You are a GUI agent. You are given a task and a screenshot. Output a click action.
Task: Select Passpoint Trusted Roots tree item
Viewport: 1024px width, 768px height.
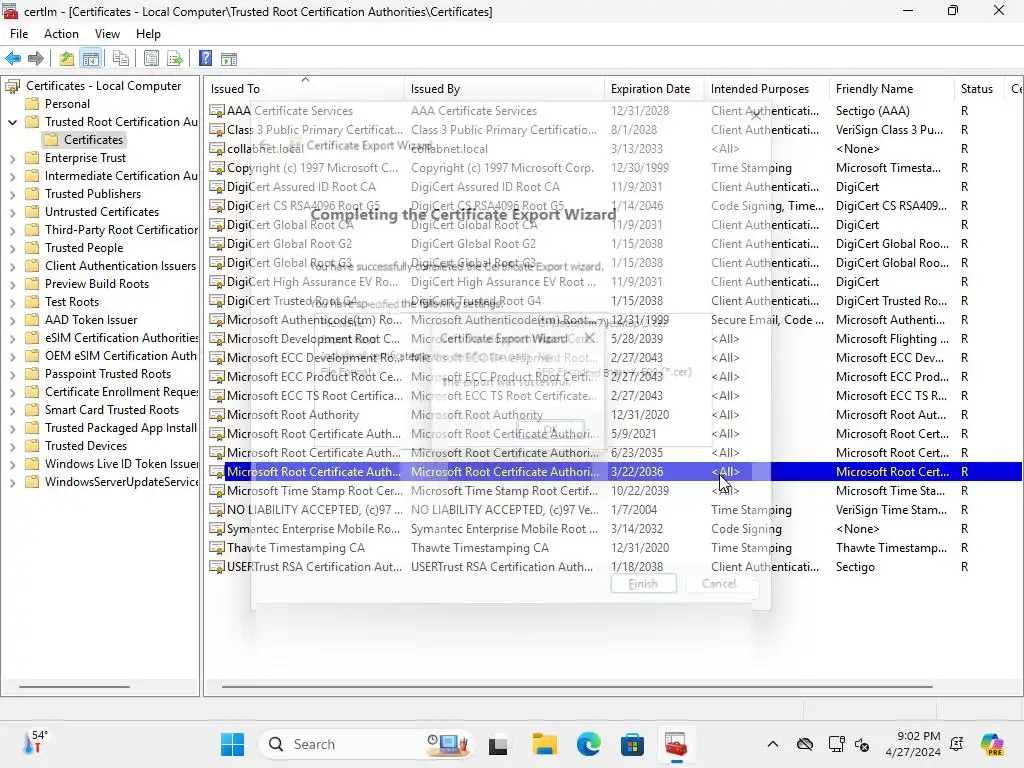(x=108, y=374)
